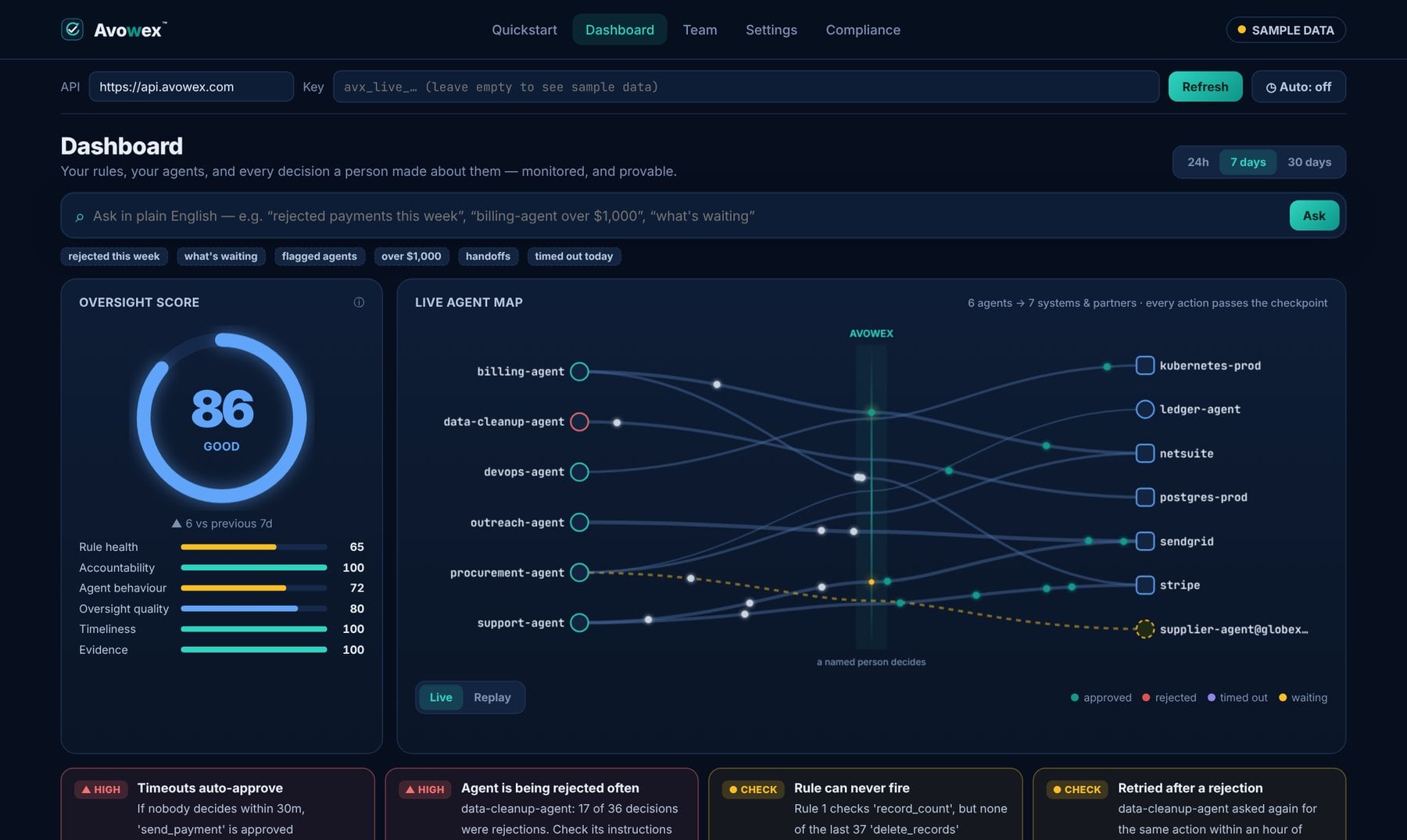Click the stripe system square icon
1407x840 pixels.
(1144, 584)
